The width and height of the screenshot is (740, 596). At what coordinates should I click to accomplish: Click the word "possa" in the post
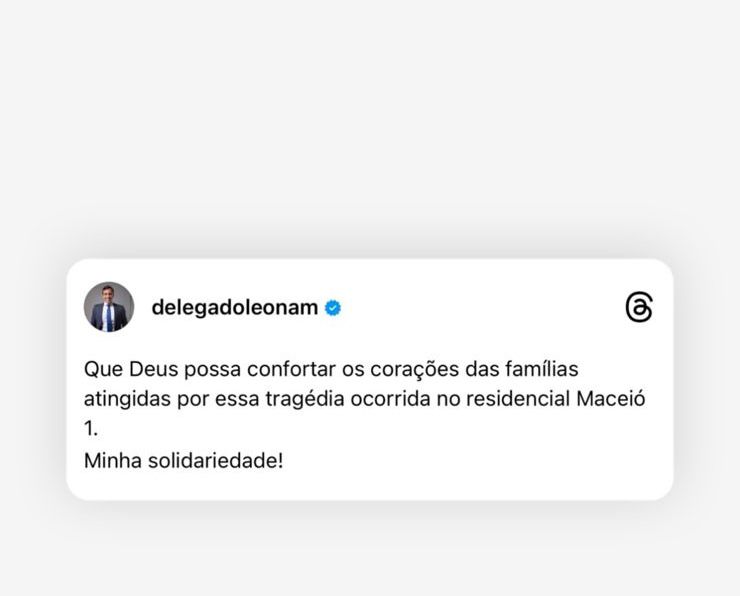(x=212, y=371)
